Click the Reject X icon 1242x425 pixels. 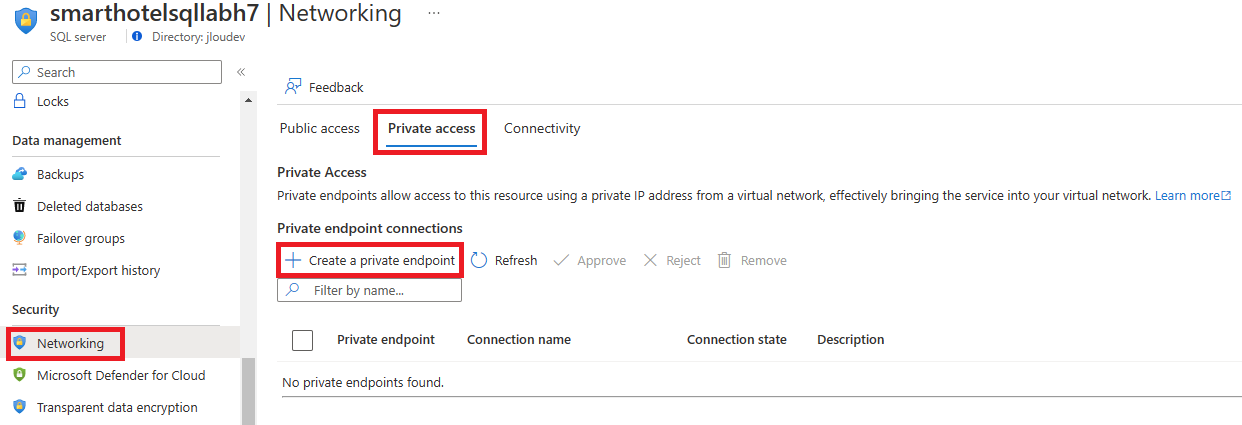tap(650, 260)
